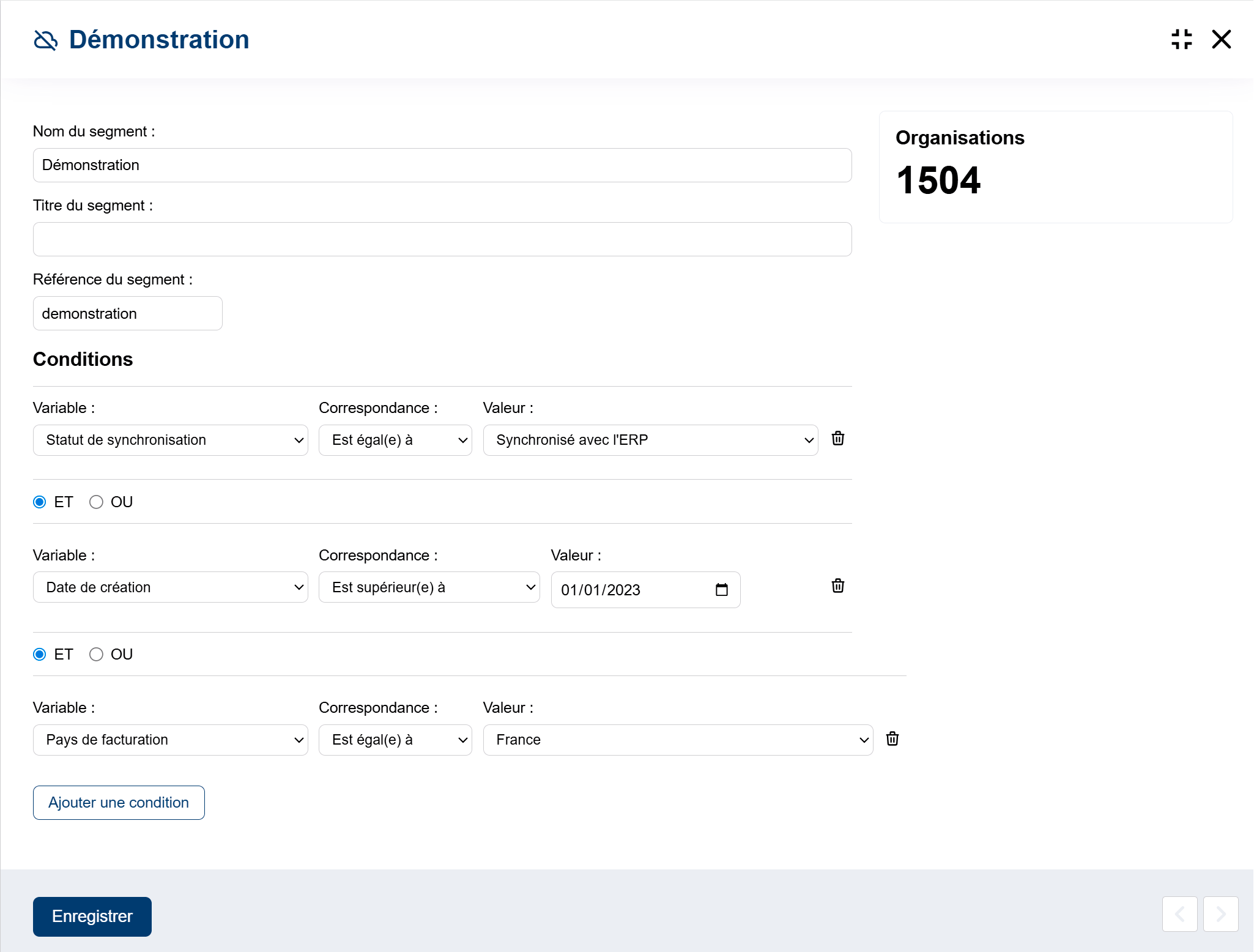Select OU after first condition
Image resolution: width=1254 pixels, height=952 pixels.
[97, 502]
